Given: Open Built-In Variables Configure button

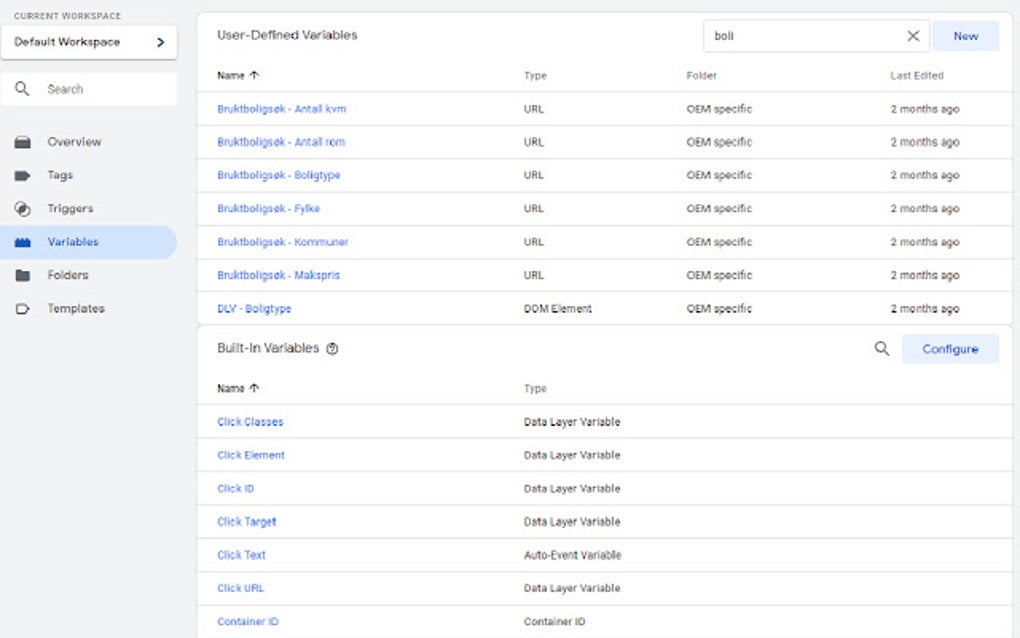Looking at the screenshot, I should click(949, 348).
